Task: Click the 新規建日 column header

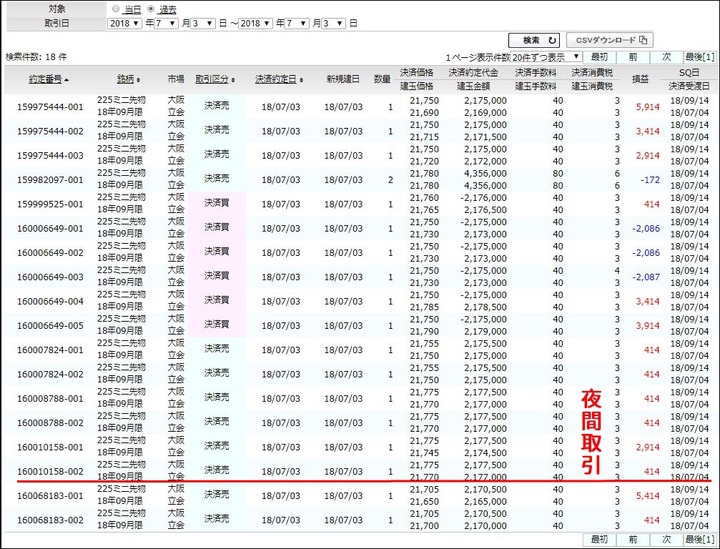Action: click(343, 79)
